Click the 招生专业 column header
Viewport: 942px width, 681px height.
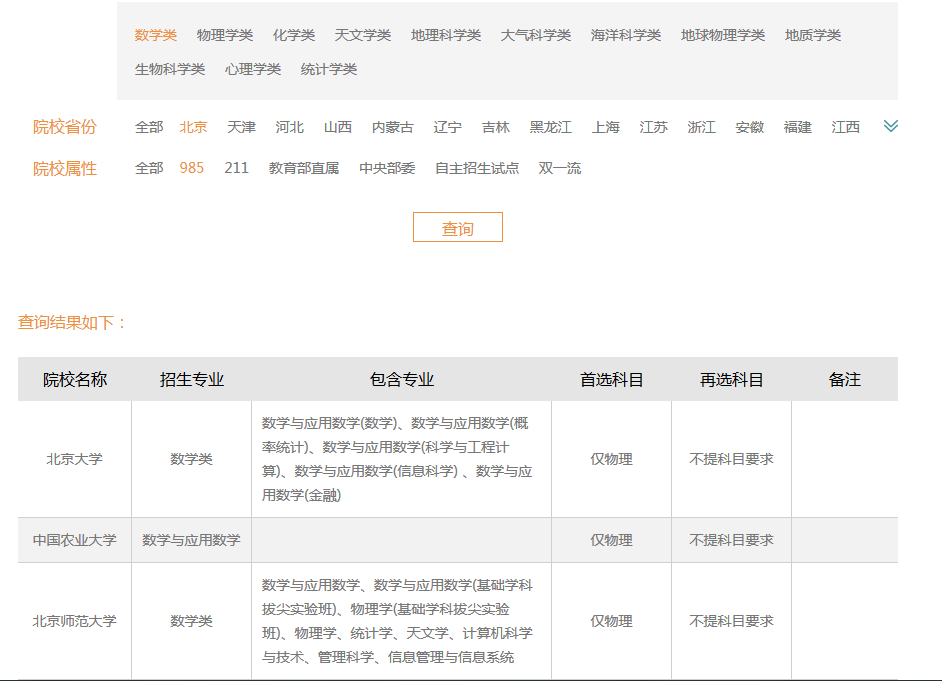coord(192,380)
